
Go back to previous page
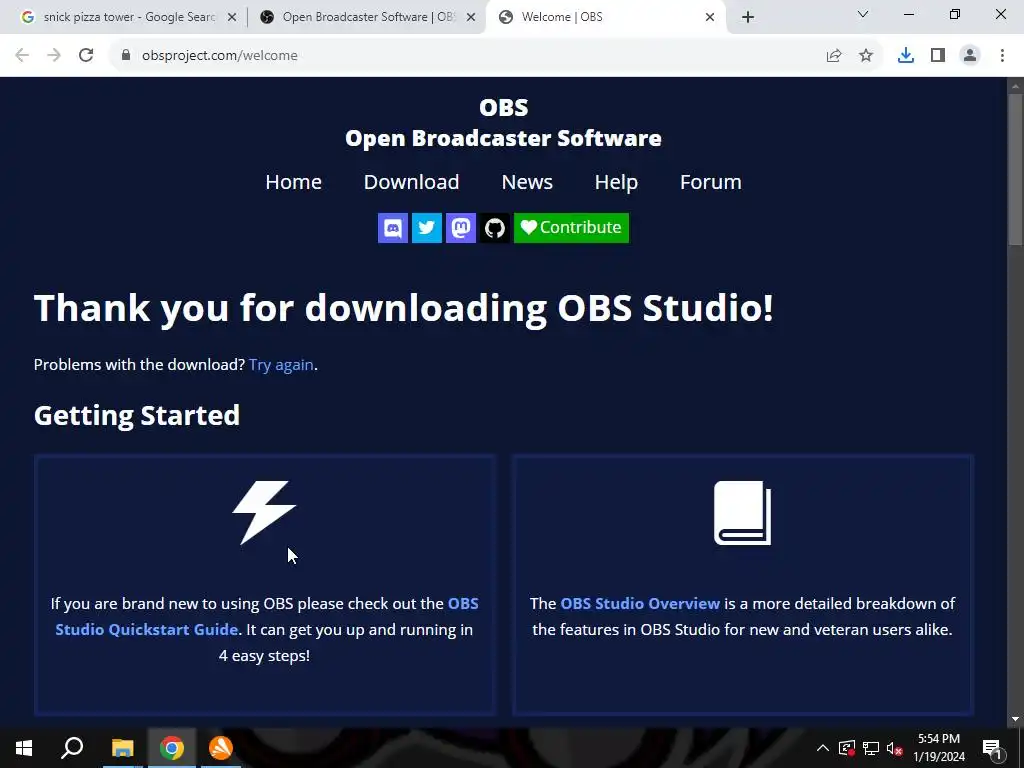tap(22, 56)
